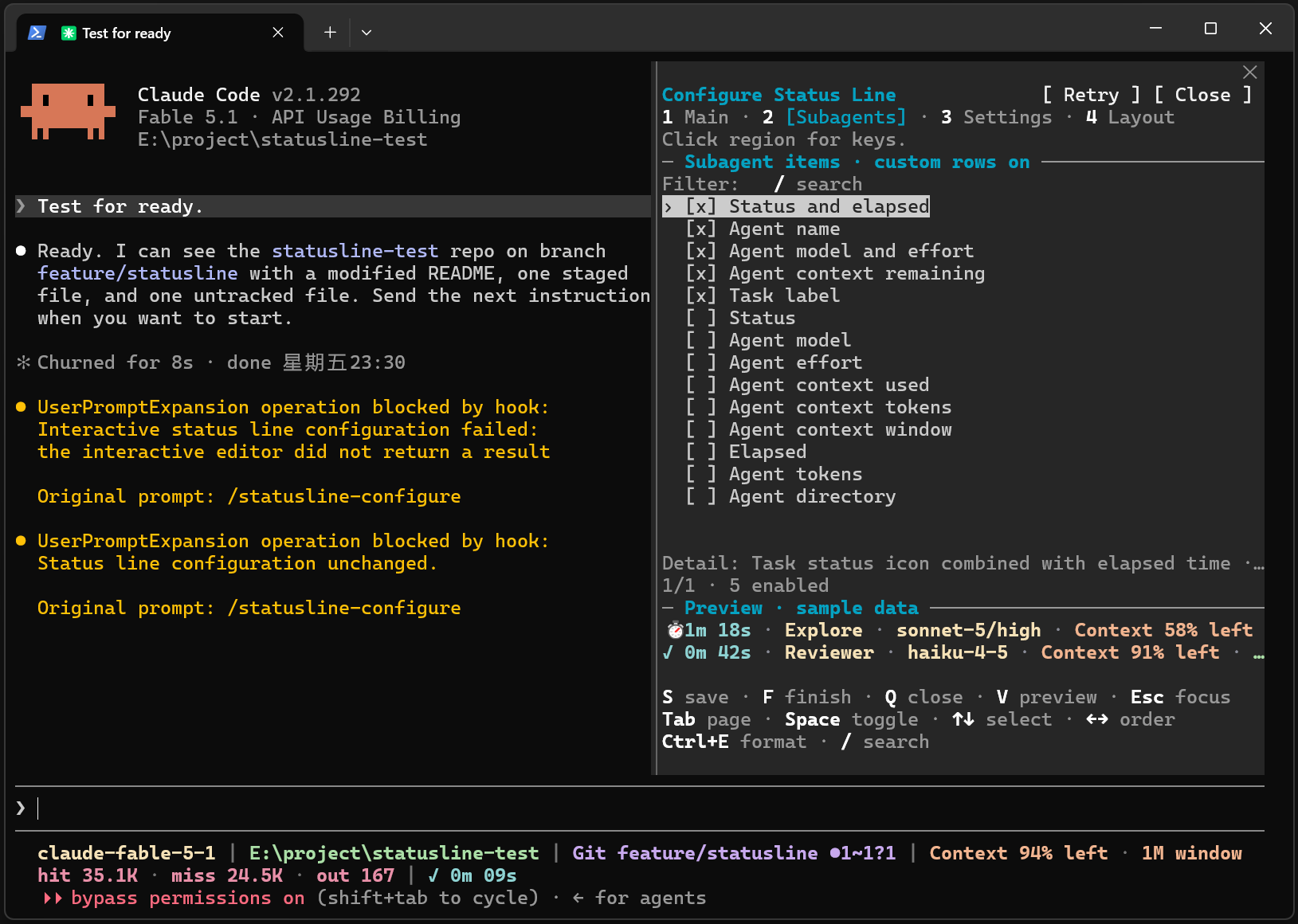This screenshot has height=924, width=1298.
Task: Enable the 'Agent model' checkbox
Action: pos(701,340)
